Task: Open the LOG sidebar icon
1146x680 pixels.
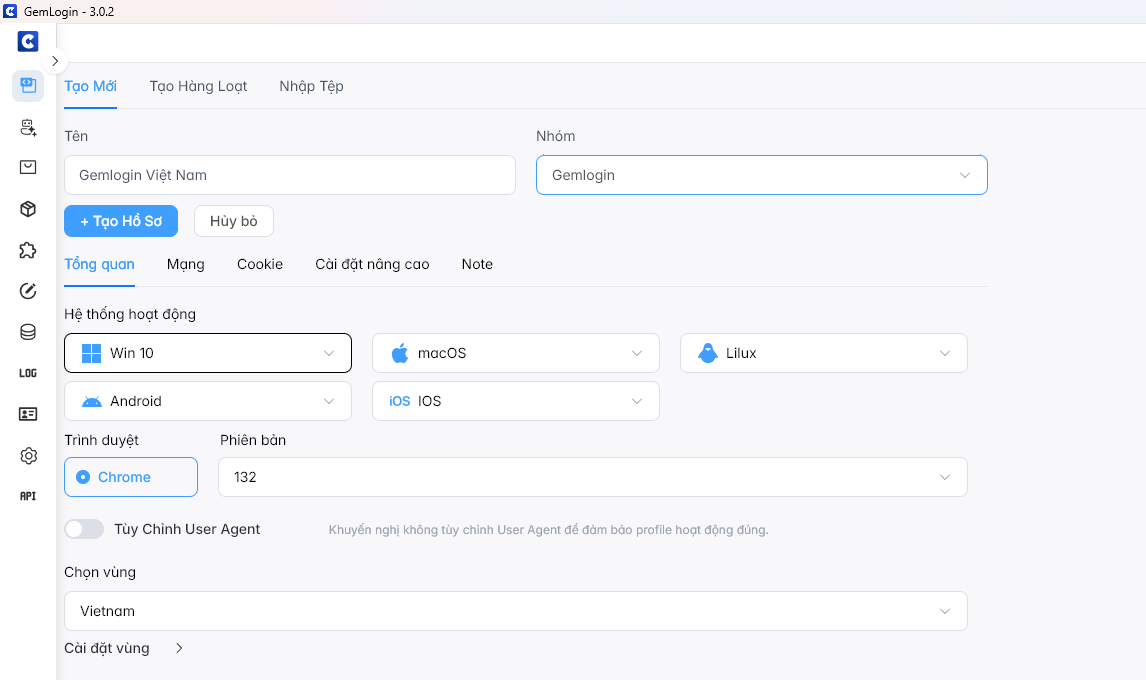Action: tap(28, 373)
